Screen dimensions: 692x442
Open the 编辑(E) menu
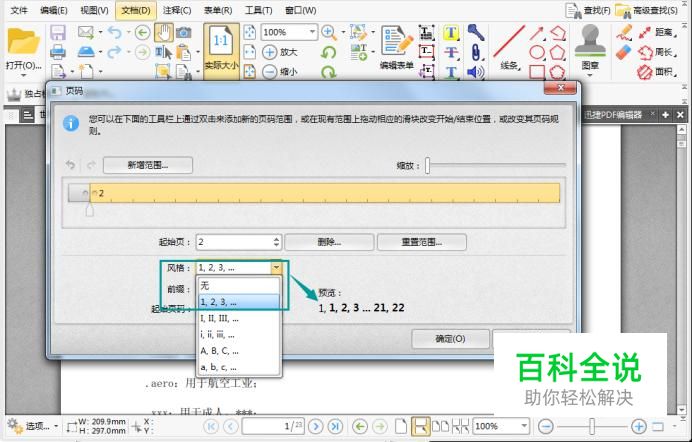pyautogui.click(x=53, y=10)
